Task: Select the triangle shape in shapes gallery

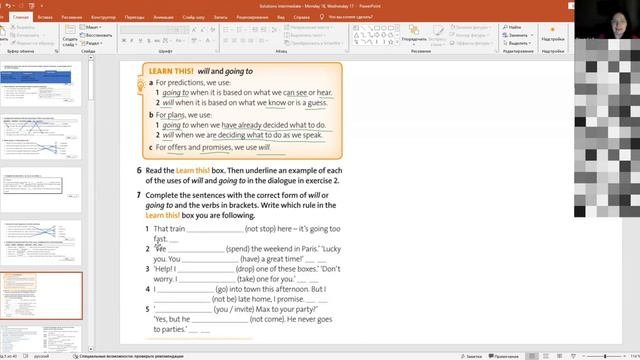Action: tap(356, 35)
